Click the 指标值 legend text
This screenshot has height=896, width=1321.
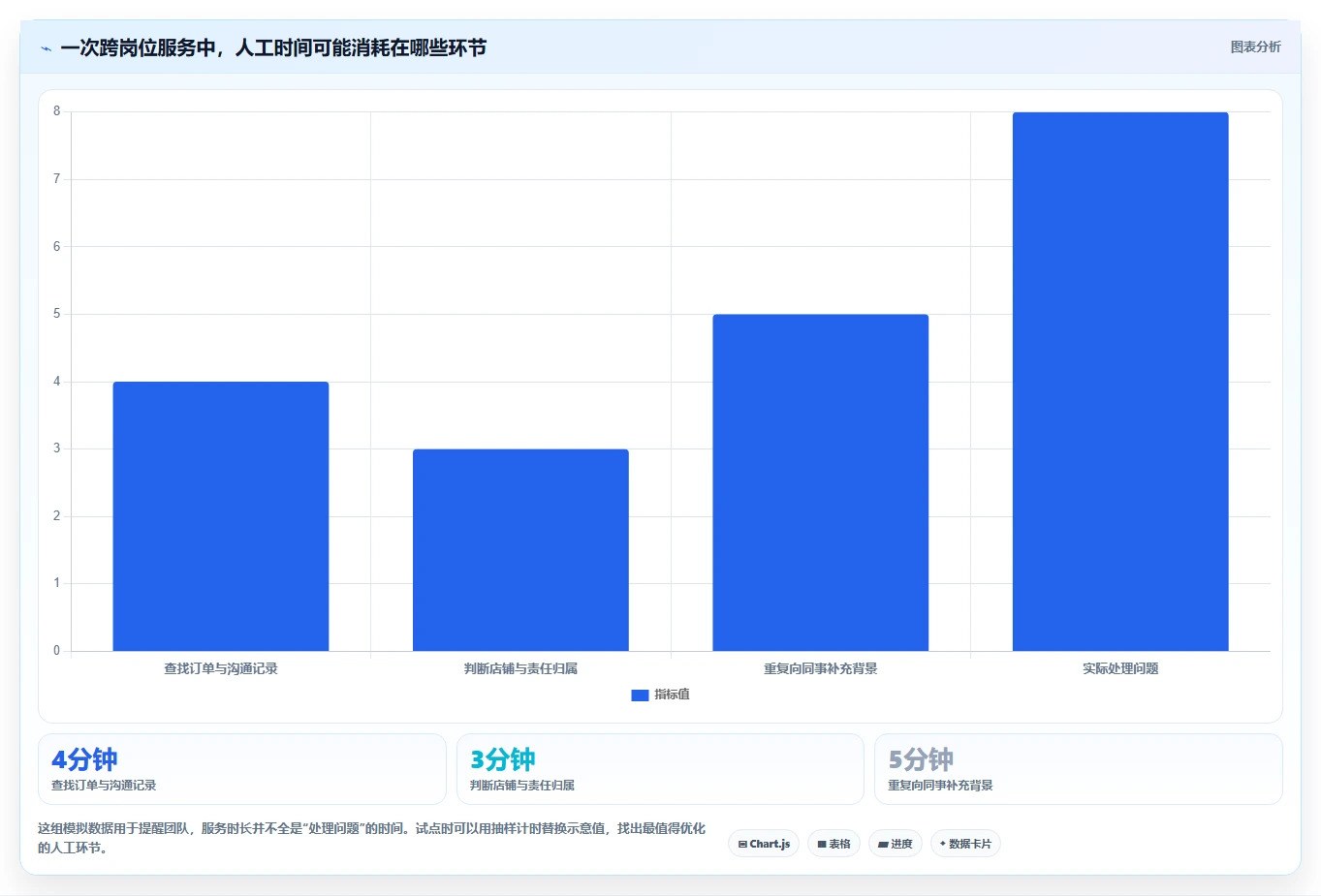[672, 695]
